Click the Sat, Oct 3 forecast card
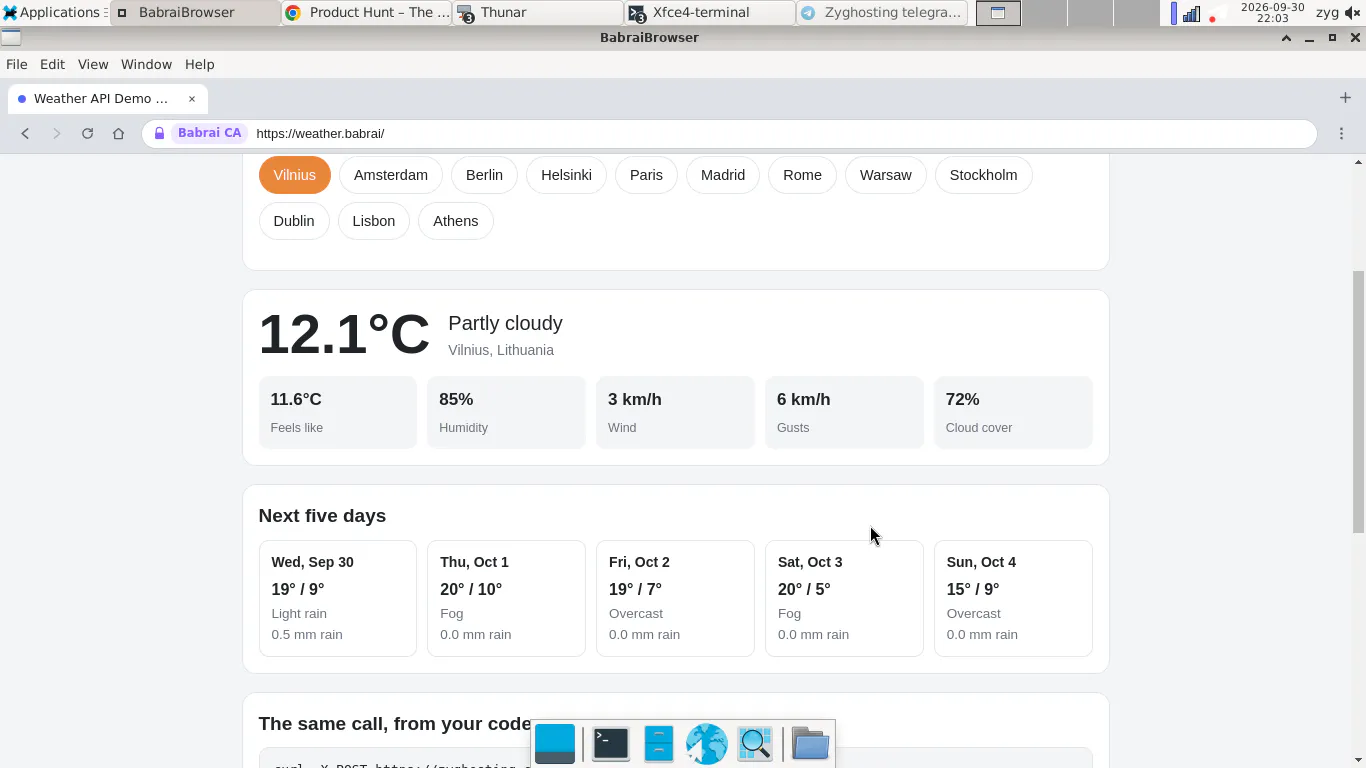 click(x=844, y=598)
